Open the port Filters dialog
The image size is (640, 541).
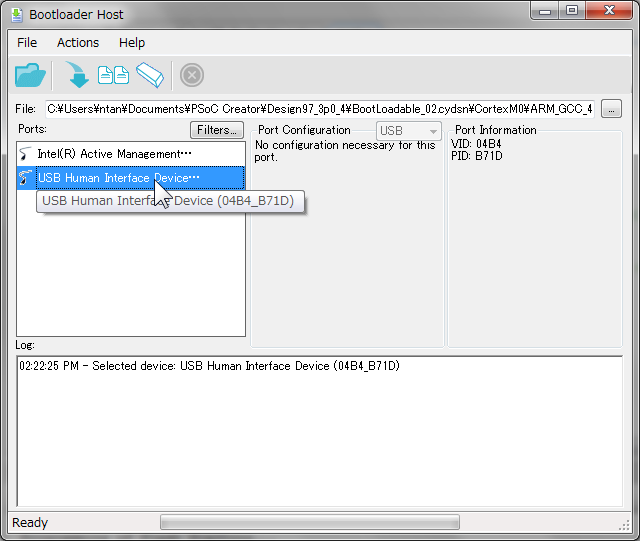[x=217, y=130]
